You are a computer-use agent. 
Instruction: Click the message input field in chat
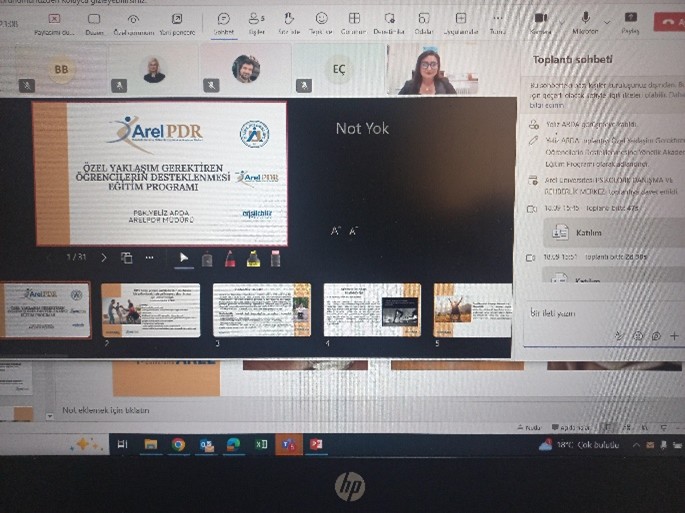click(590, 313)
